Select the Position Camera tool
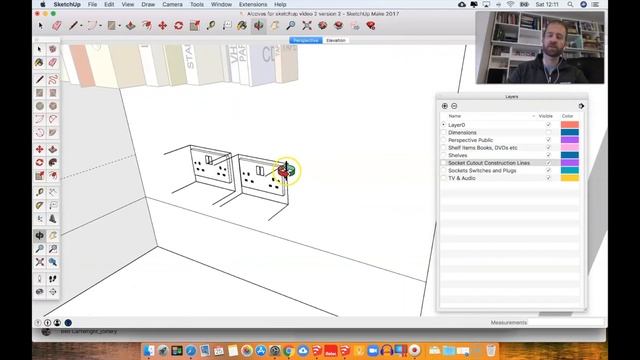 40,278
